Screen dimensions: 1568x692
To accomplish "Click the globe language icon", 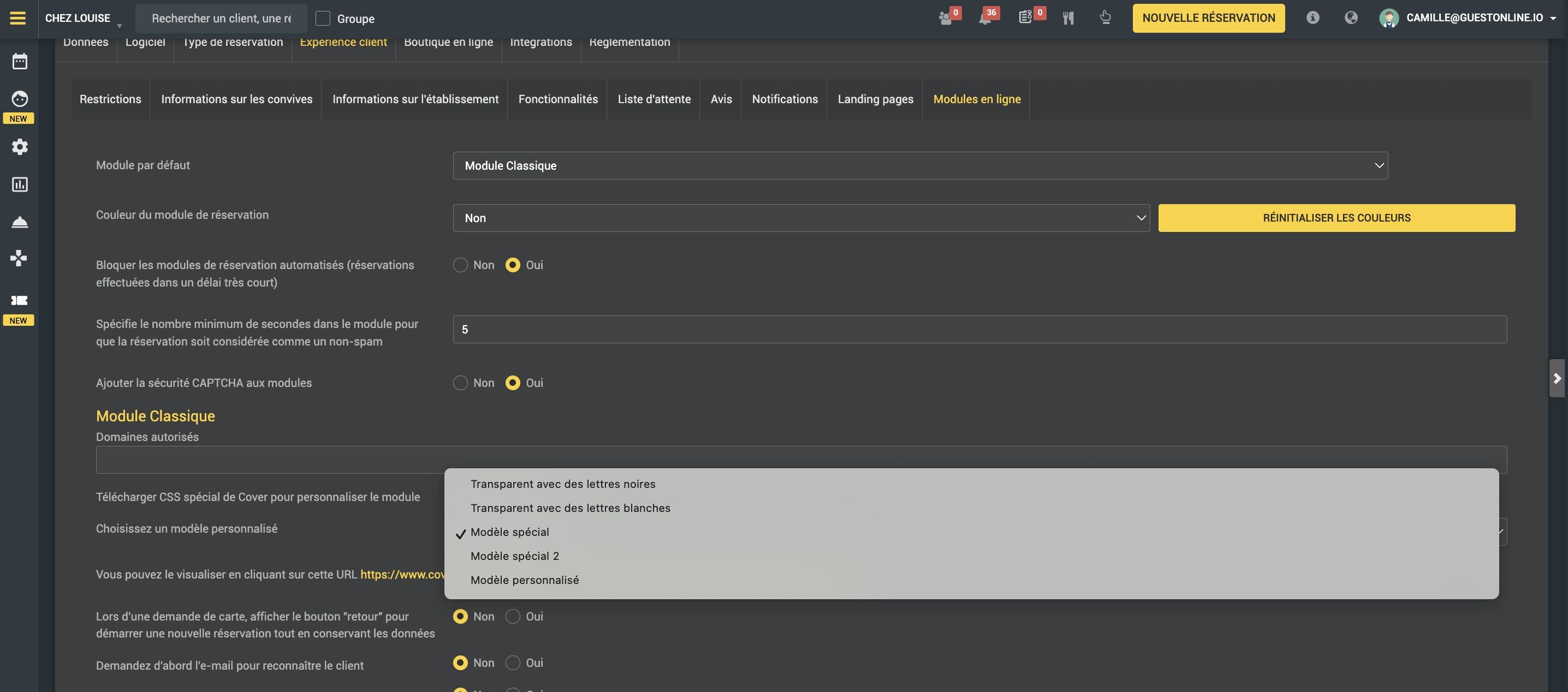I will click(1351, 17).
